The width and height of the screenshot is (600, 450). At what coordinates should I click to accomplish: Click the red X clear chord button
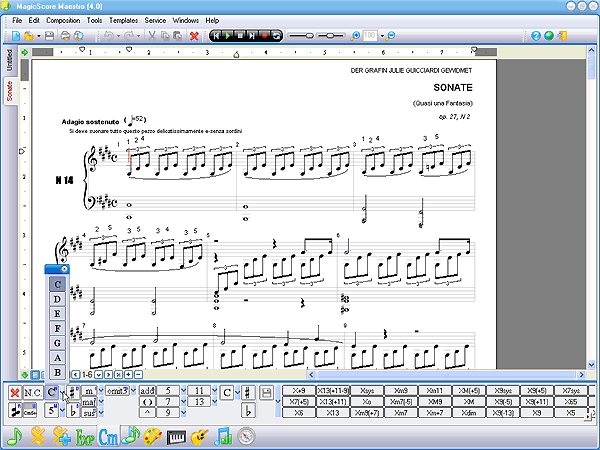pyautogui.click(x=15, y=393)
